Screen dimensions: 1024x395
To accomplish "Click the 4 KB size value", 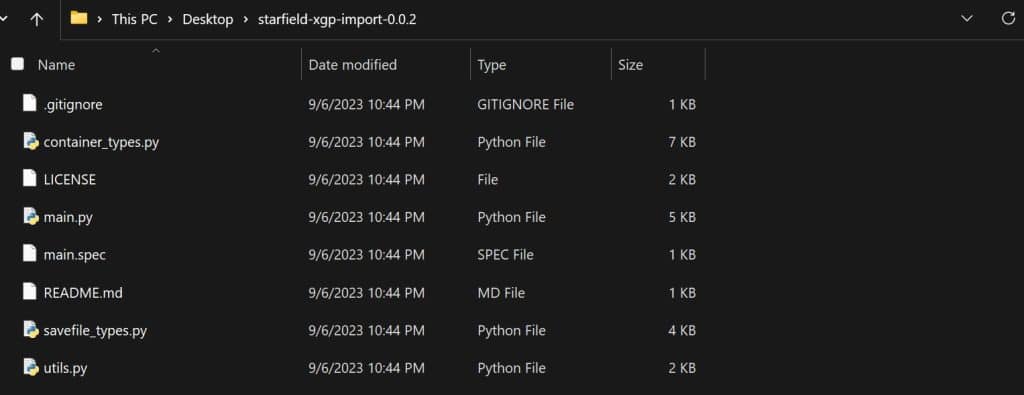I will pyautogui.click(x=682, y=330).
